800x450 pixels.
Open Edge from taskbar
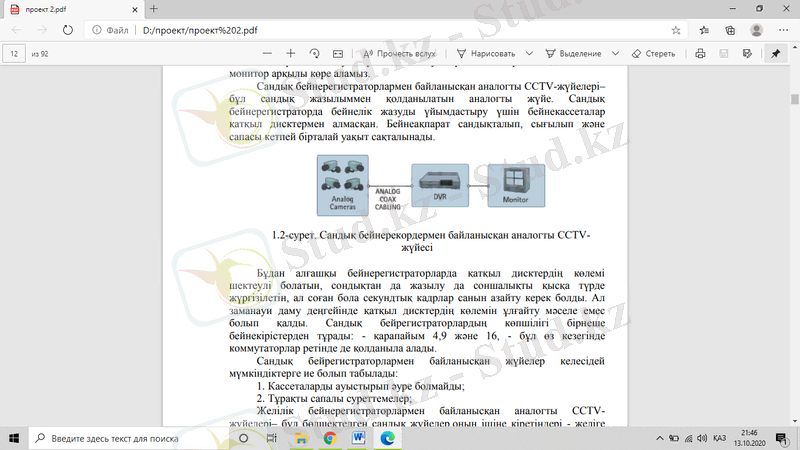coord(387,438)
